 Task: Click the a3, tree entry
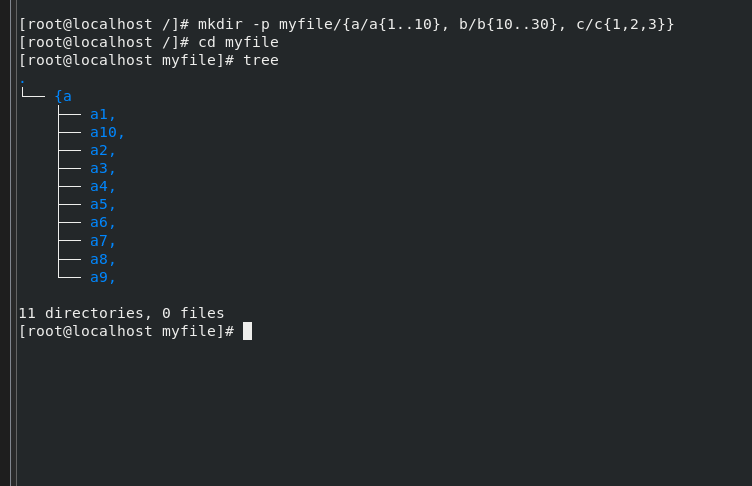(103, 169)
